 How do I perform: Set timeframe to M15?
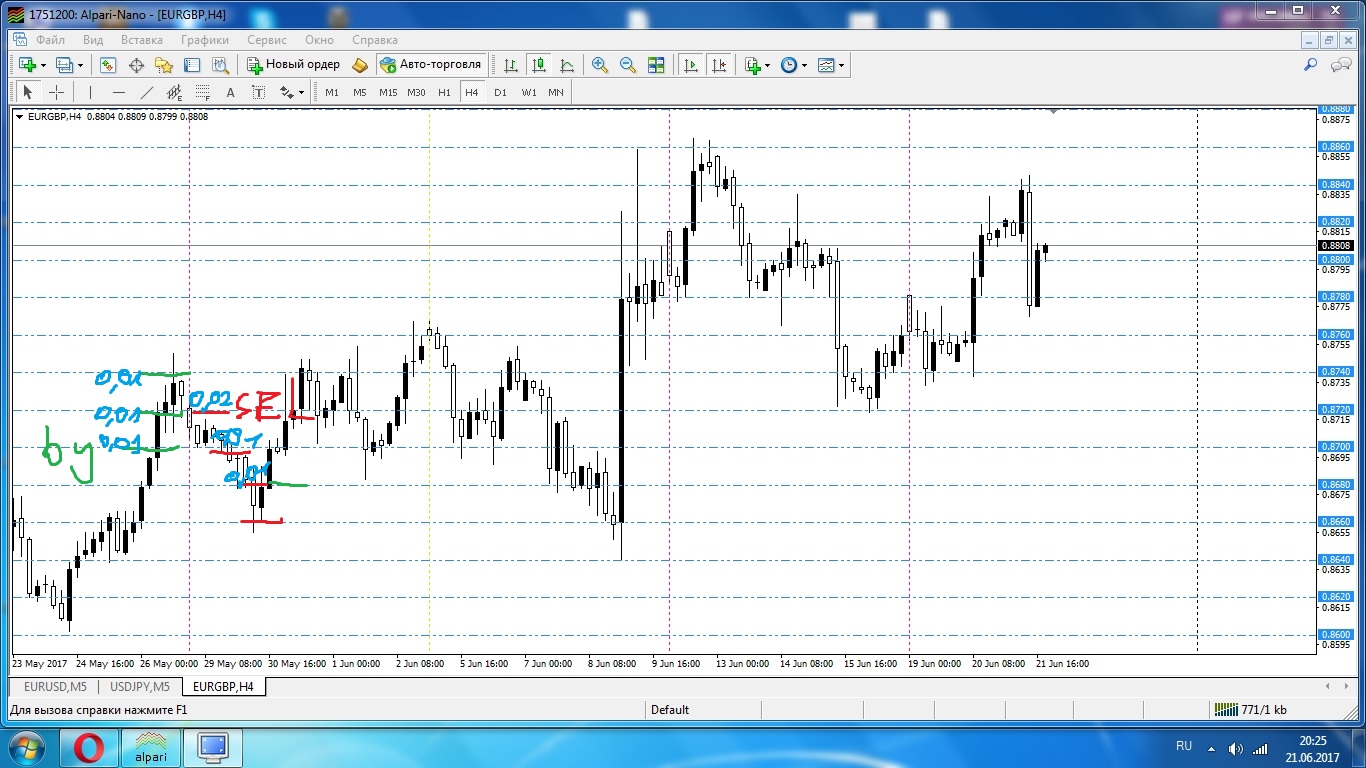388,92
